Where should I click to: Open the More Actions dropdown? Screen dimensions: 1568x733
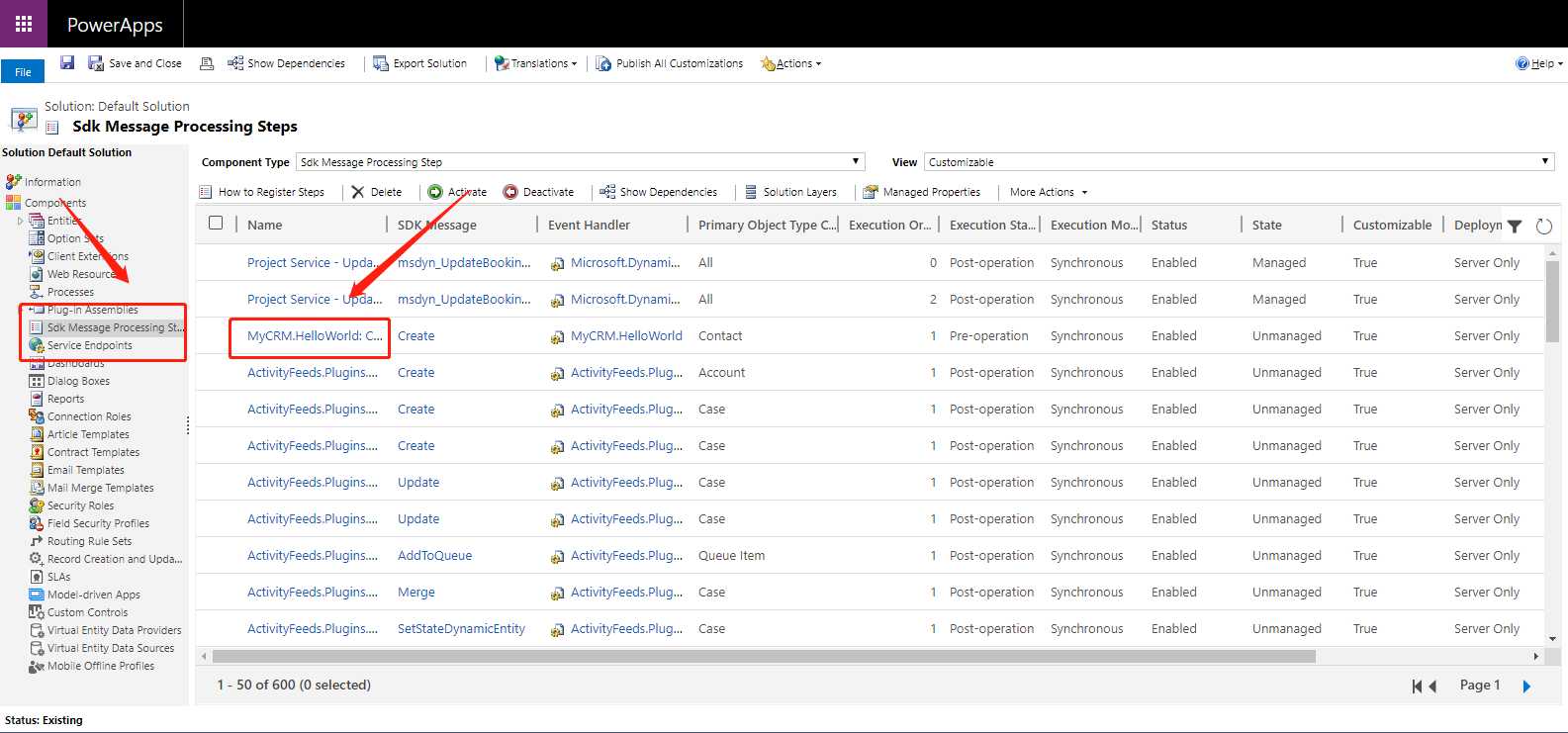point(1049,192)
